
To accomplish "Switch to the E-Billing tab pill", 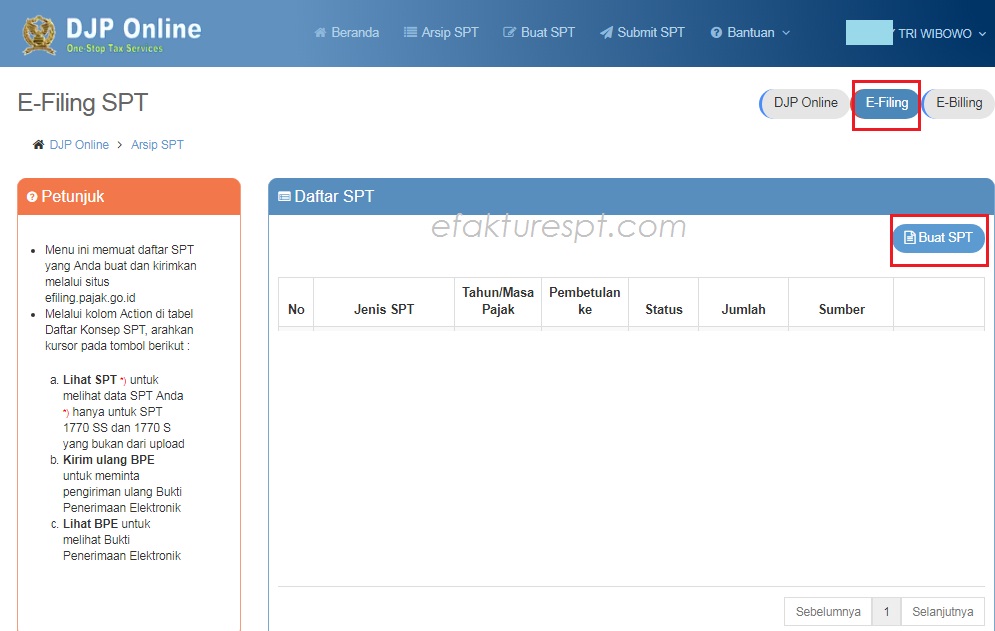I will 958,103.
